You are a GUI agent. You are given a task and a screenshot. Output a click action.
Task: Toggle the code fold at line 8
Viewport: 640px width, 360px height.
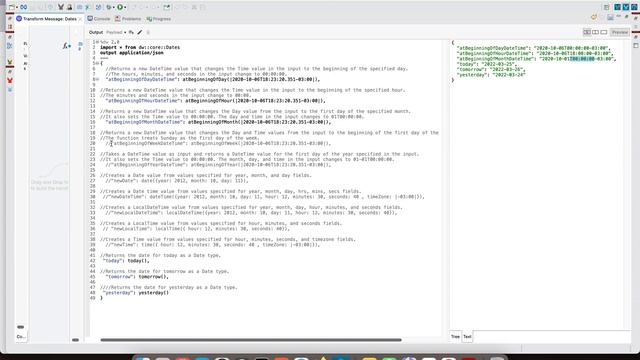97,80
